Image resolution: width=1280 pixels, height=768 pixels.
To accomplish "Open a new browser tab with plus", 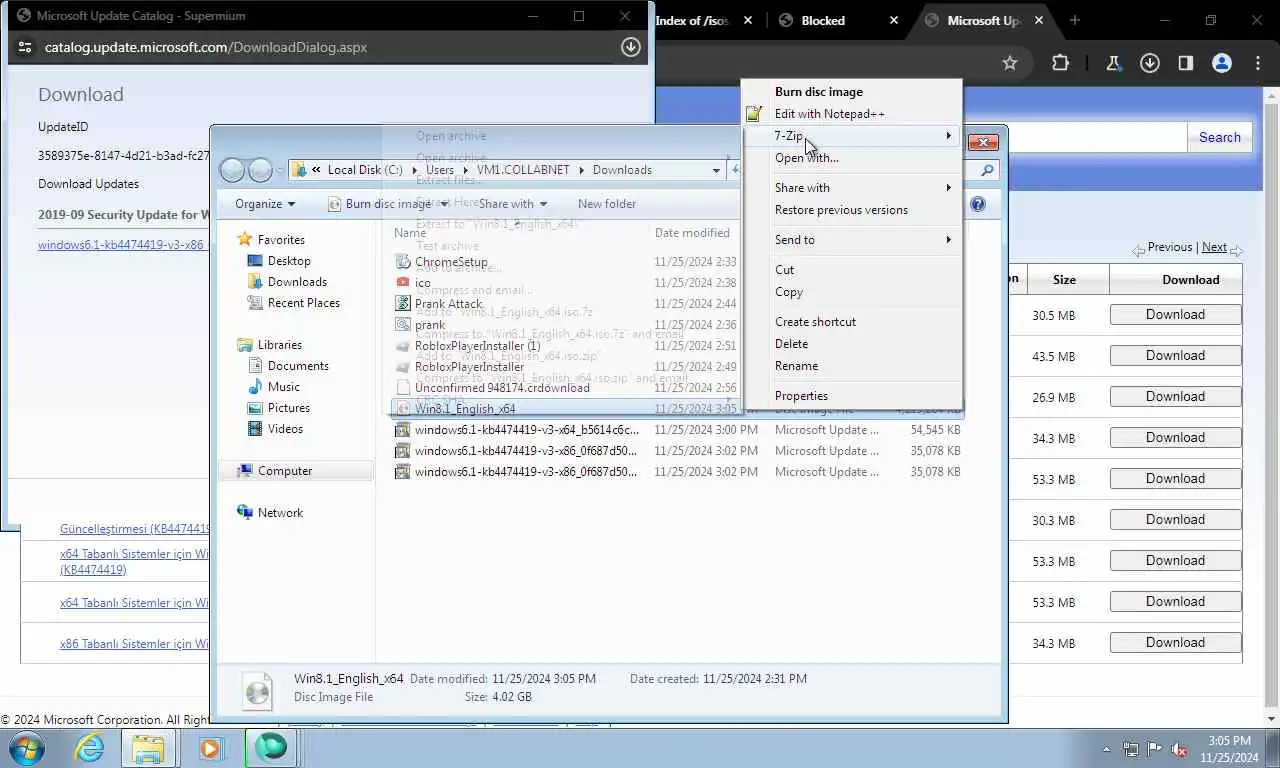I will [x=1075, y=20].
